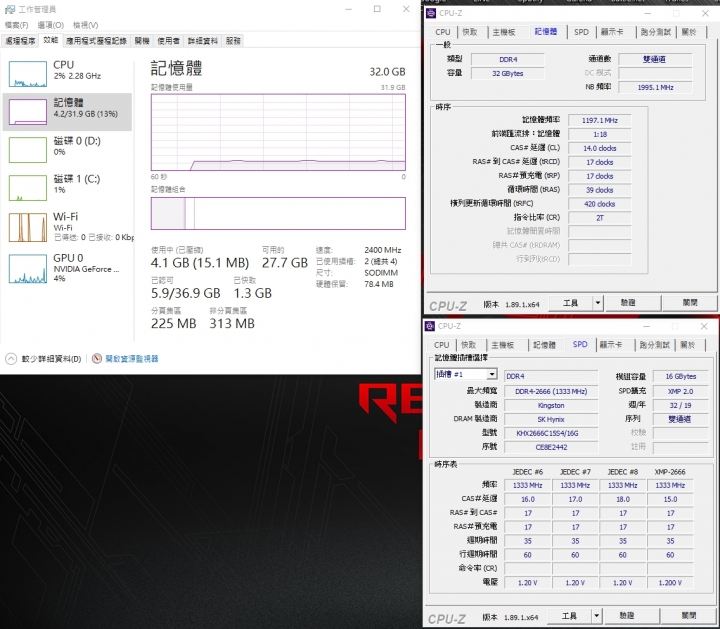The image size is (720, 629).
Task: Click the resource monitor icon beside 開啟資源監視器
Action: point(96,359)
